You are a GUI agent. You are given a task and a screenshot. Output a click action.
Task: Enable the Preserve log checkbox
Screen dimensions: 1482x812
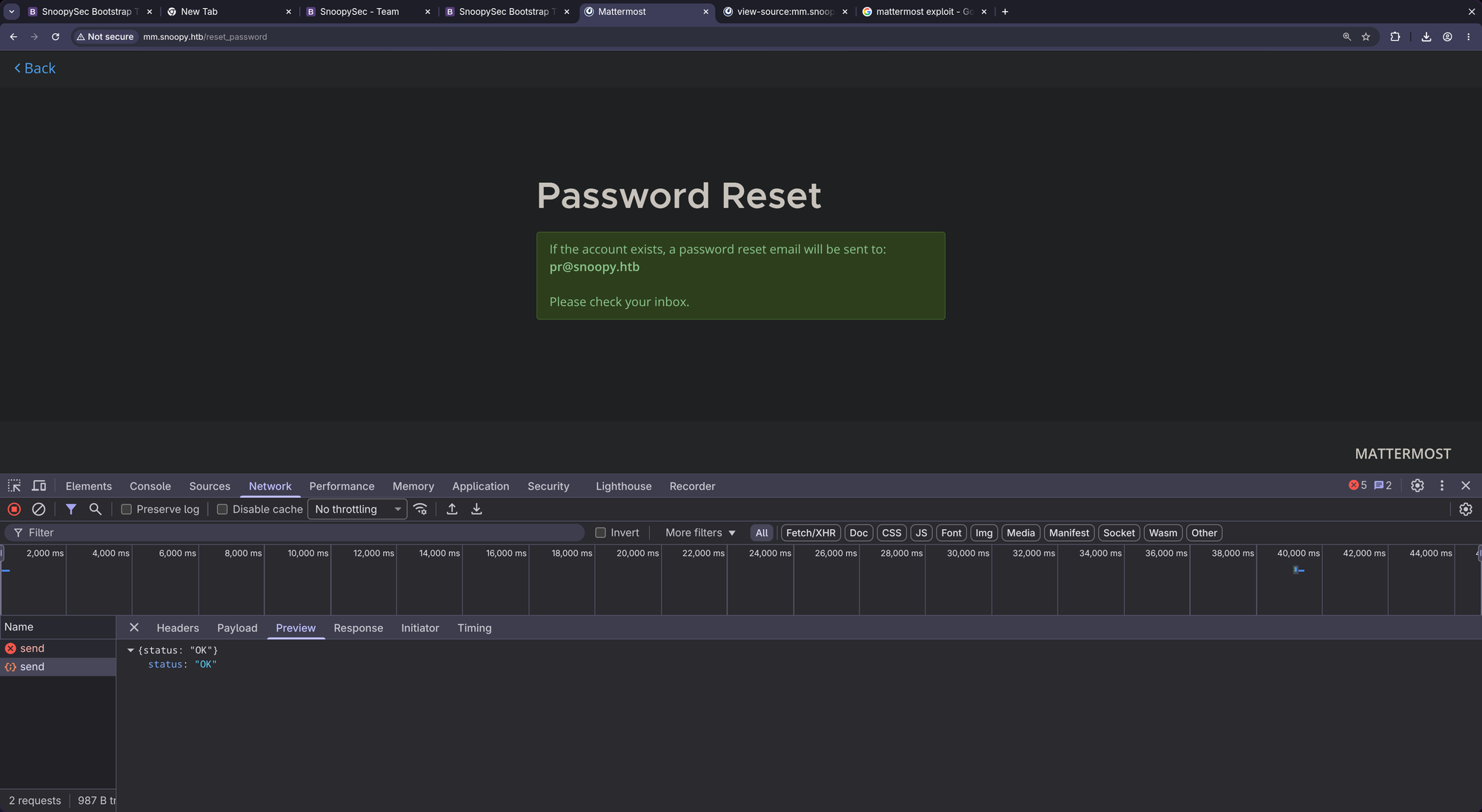126,509
